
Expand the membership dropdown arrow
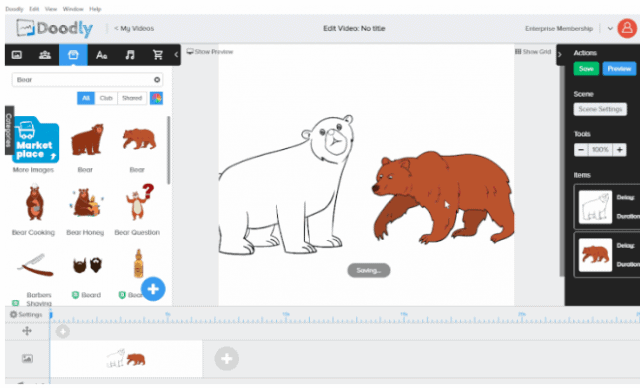point(610,29)
